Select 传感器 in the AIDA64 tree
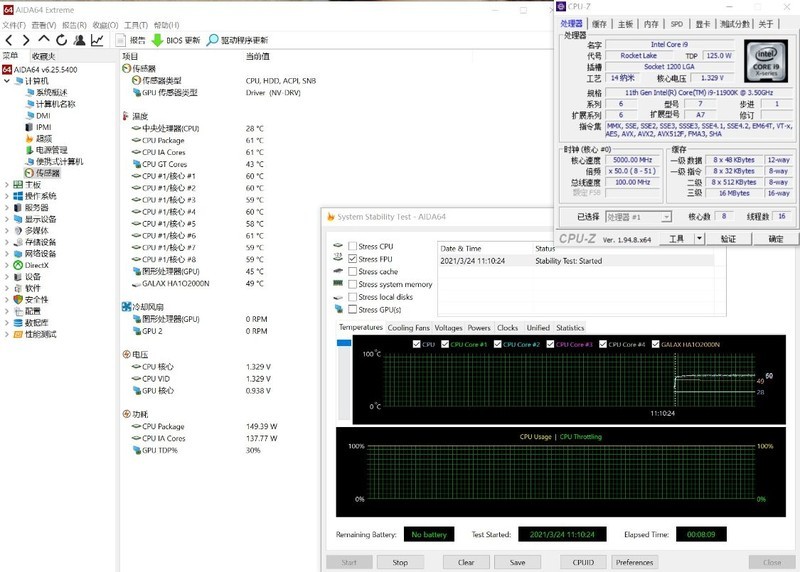 pos(43,173)
